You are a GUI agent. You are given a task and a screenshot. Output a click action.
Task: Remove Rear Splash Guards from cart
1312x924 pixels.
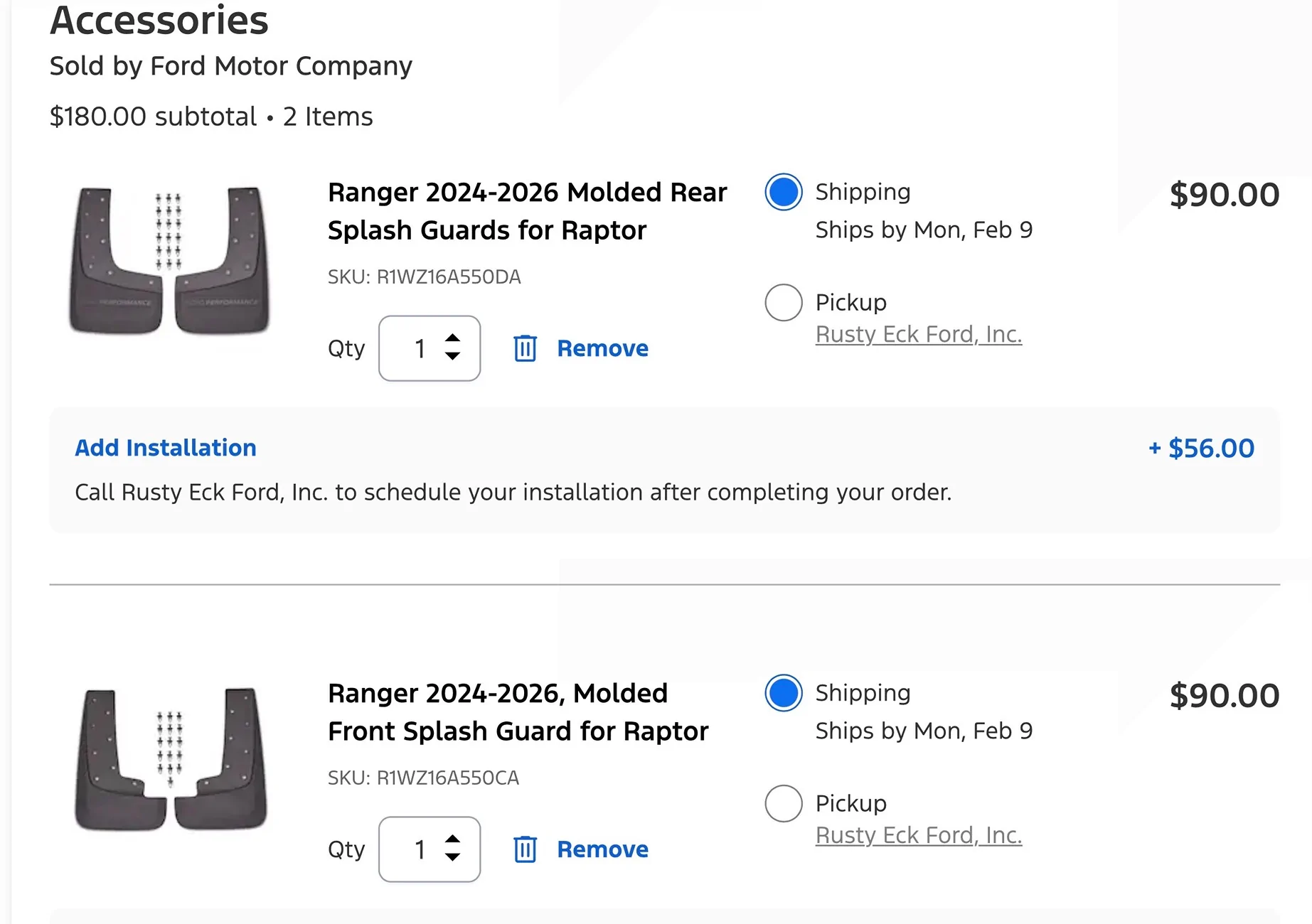coord(602,348)
